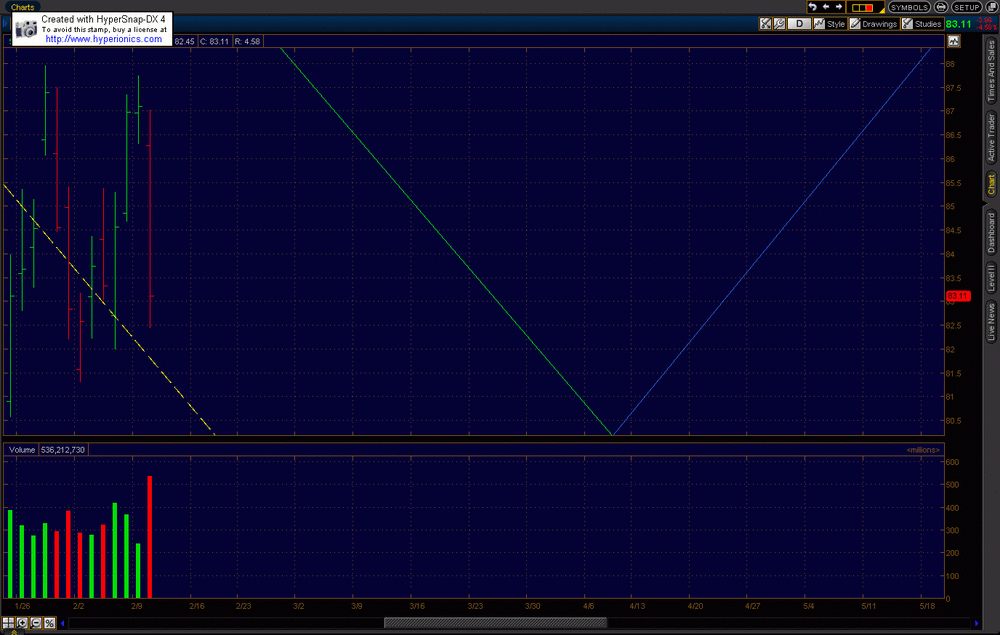The height and width of the screenshot is (635, 1000).
Task: Open the Drawings menu
Action: (873, 24)
